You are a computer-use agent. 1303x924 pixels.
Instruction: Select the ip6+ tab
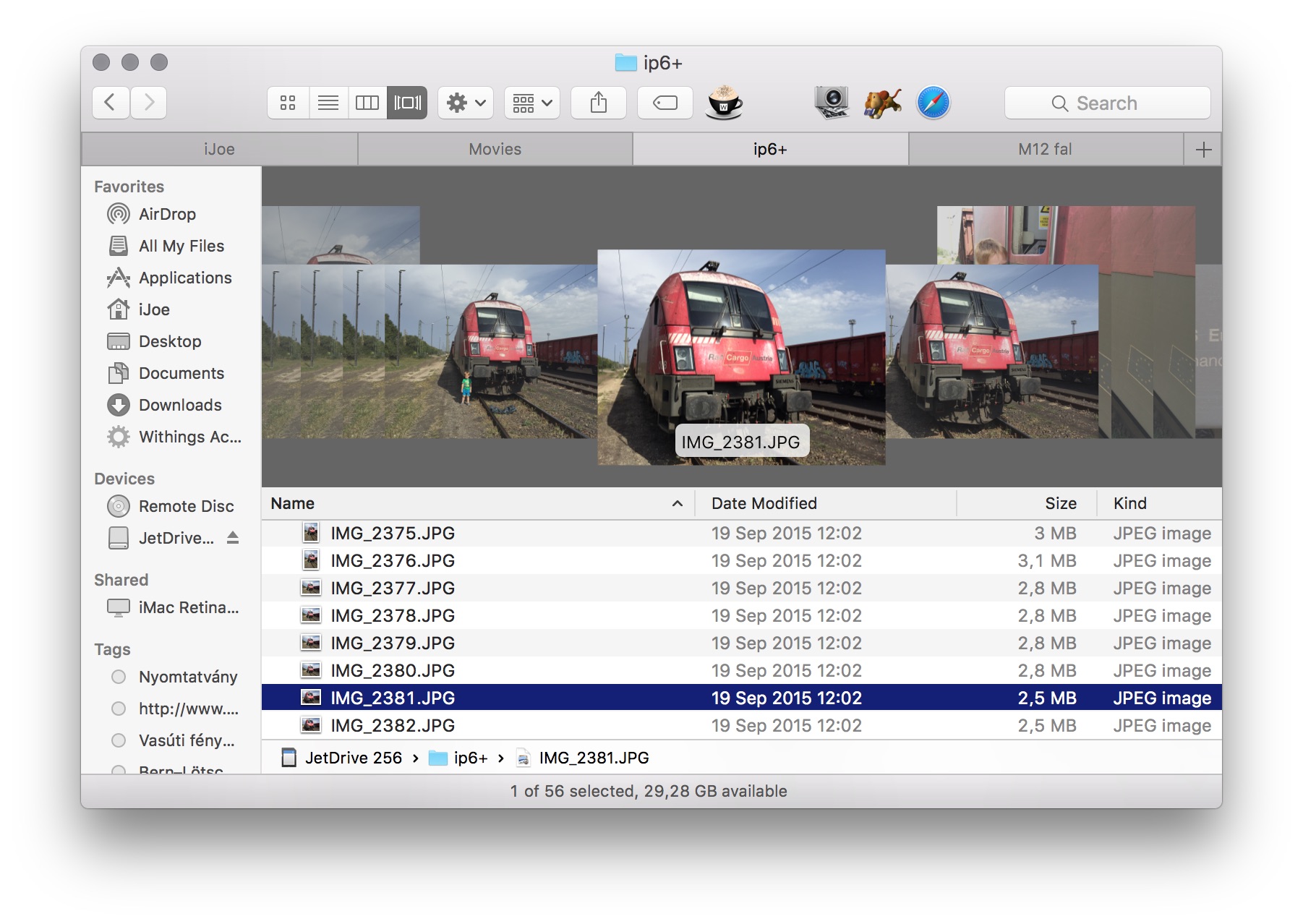[770, 149]
